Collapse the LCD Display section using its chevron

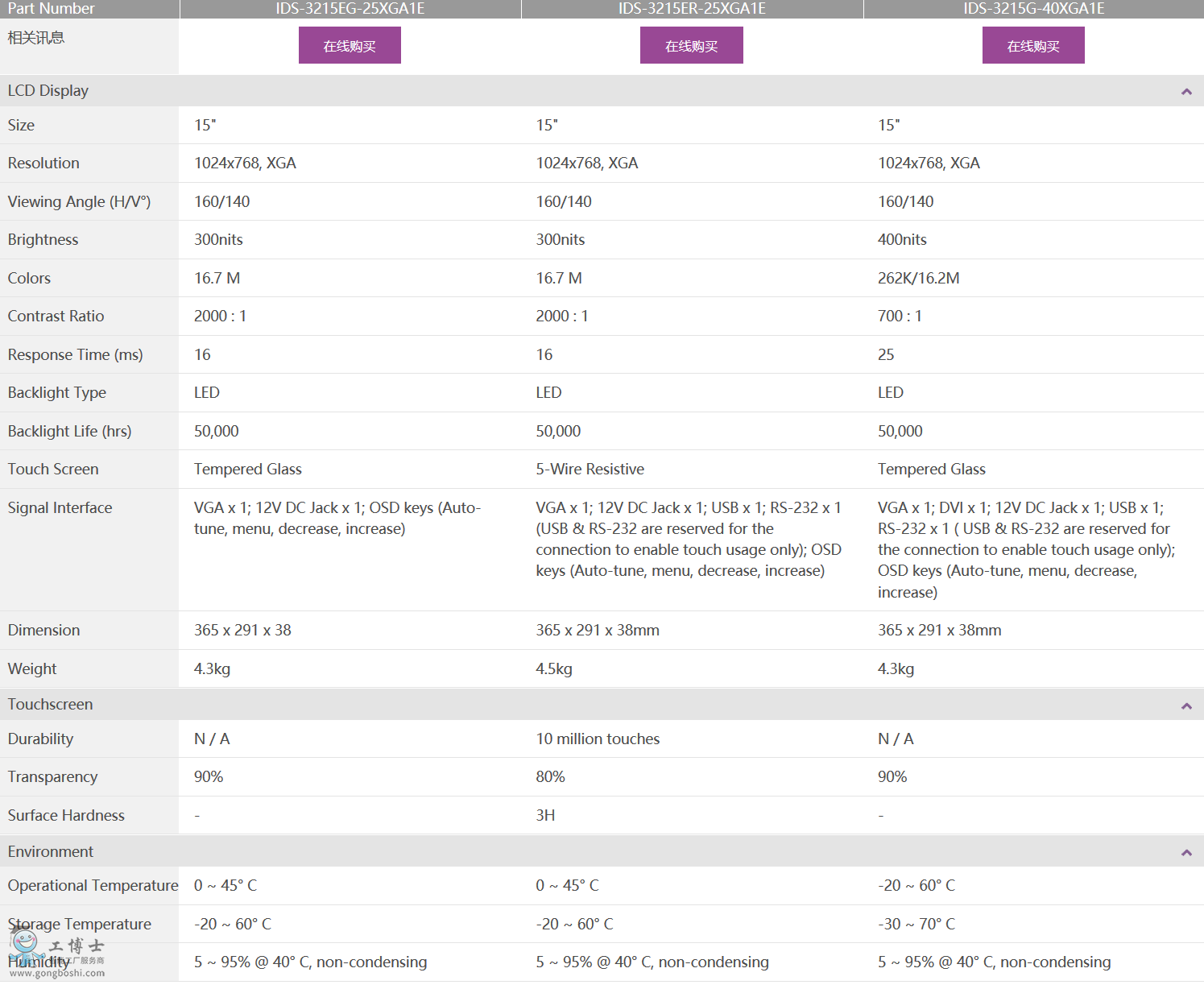coord(1185,92)
